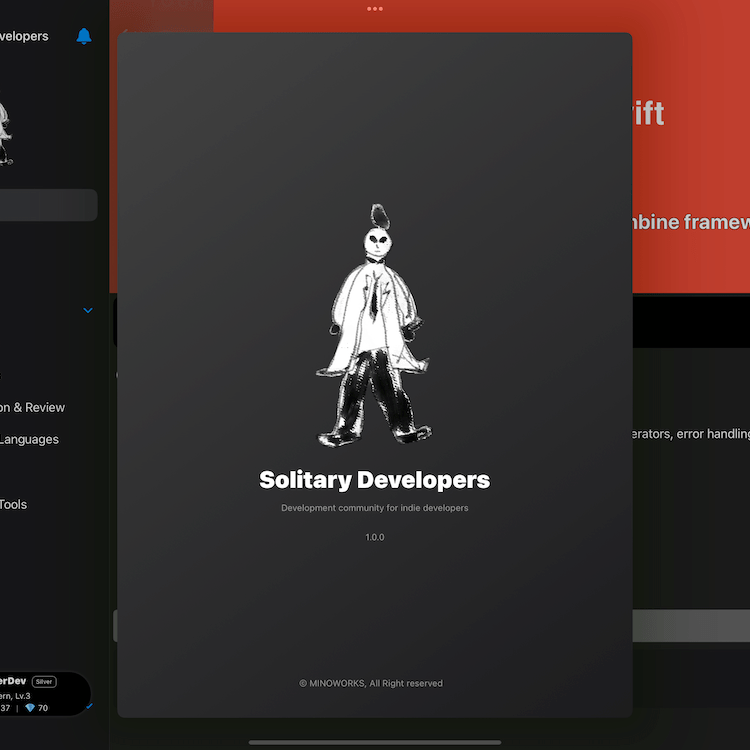Tap the red featured banner behind the dialog
The image size is (750, 750).
pos(690,150)
